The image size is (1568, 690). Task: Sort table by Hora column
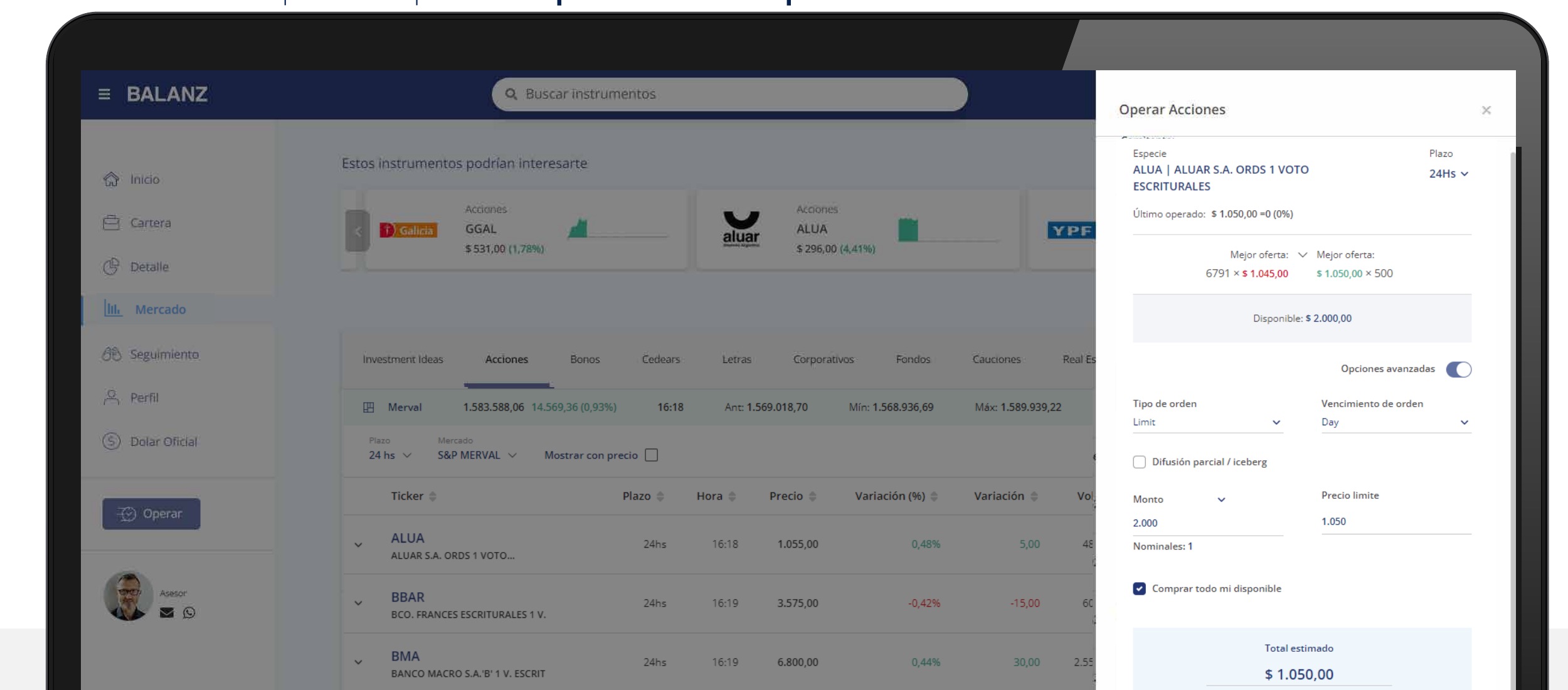(x=732, y=496)
